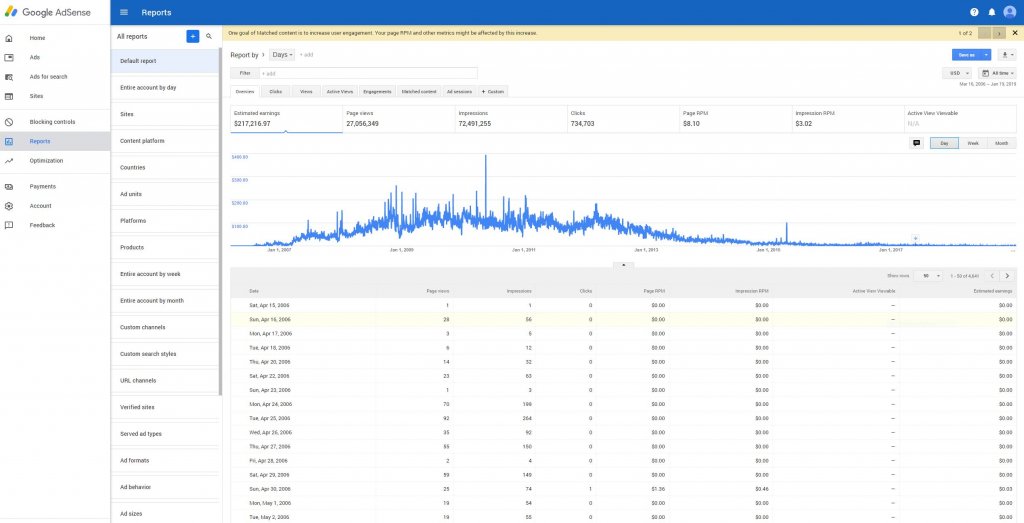Open Payments in the left sidebar
Screen dimensions: 1024x523
[42, 186]
